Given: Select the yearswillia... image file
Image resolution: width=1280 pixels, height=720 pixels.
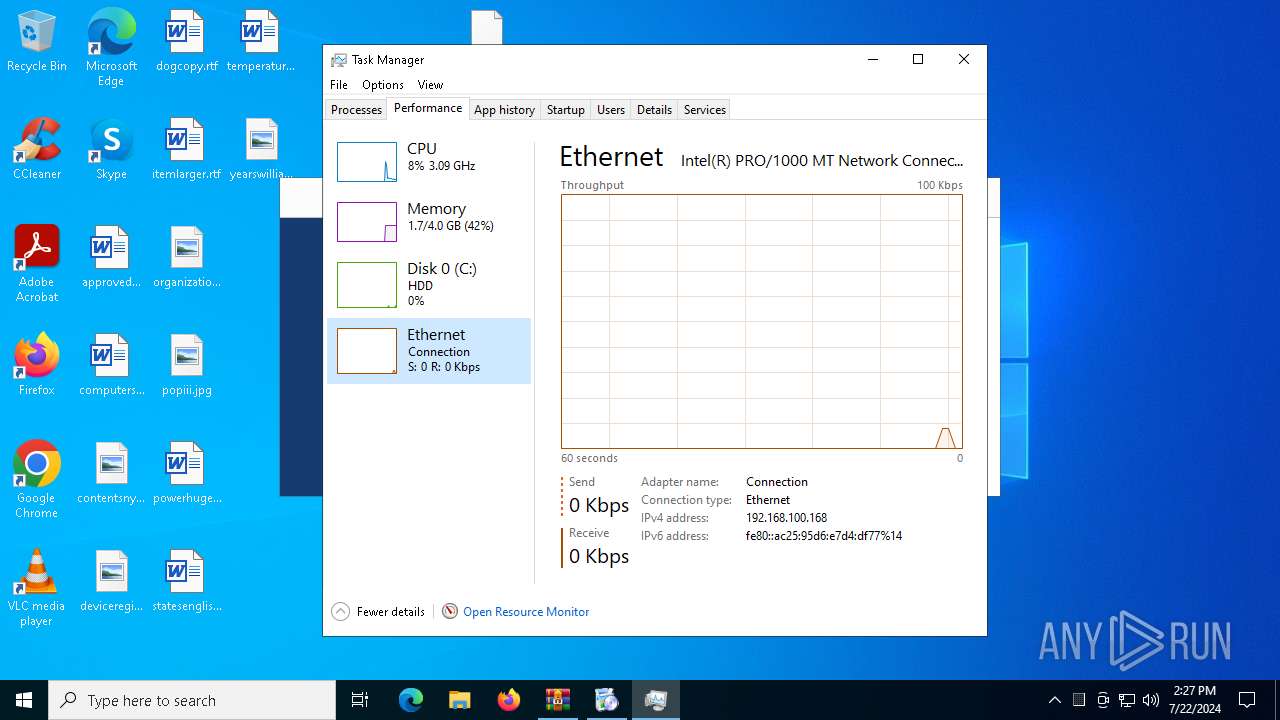Looking at the screenshot, I should tap(260, 150).
